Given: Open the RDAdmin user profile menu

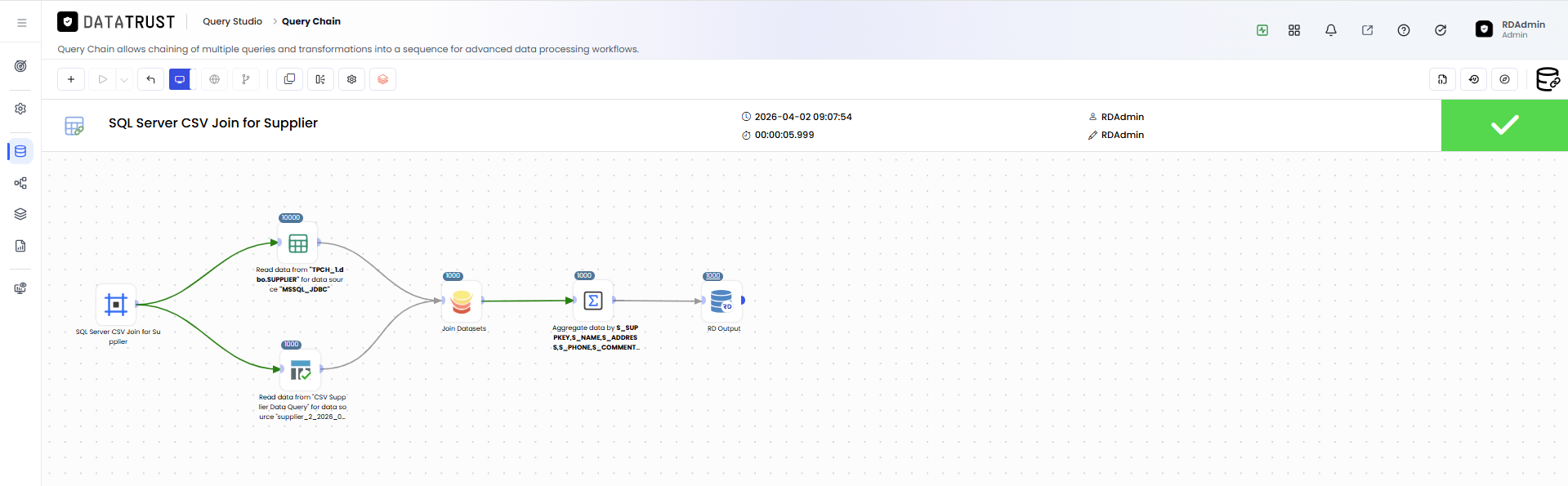Looking at the screenshot, I should pyautogui.click(x=1512, y=29).
